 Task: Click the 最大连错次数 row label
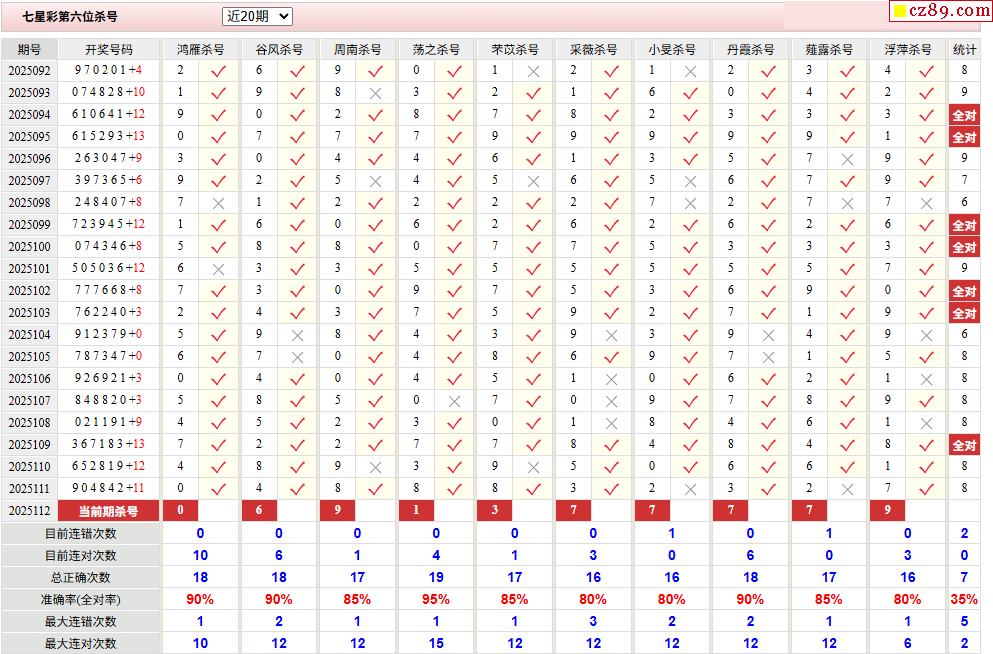point(80,622)
